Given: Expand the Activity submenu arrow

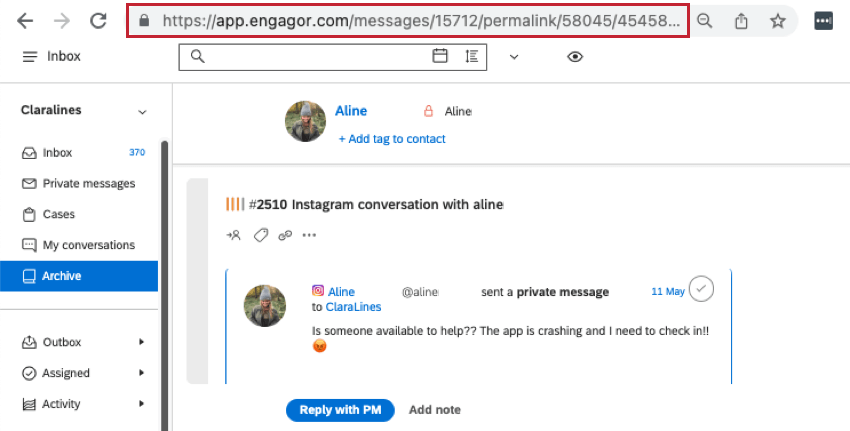Looking at the screenshot, I should pos(141,404).
